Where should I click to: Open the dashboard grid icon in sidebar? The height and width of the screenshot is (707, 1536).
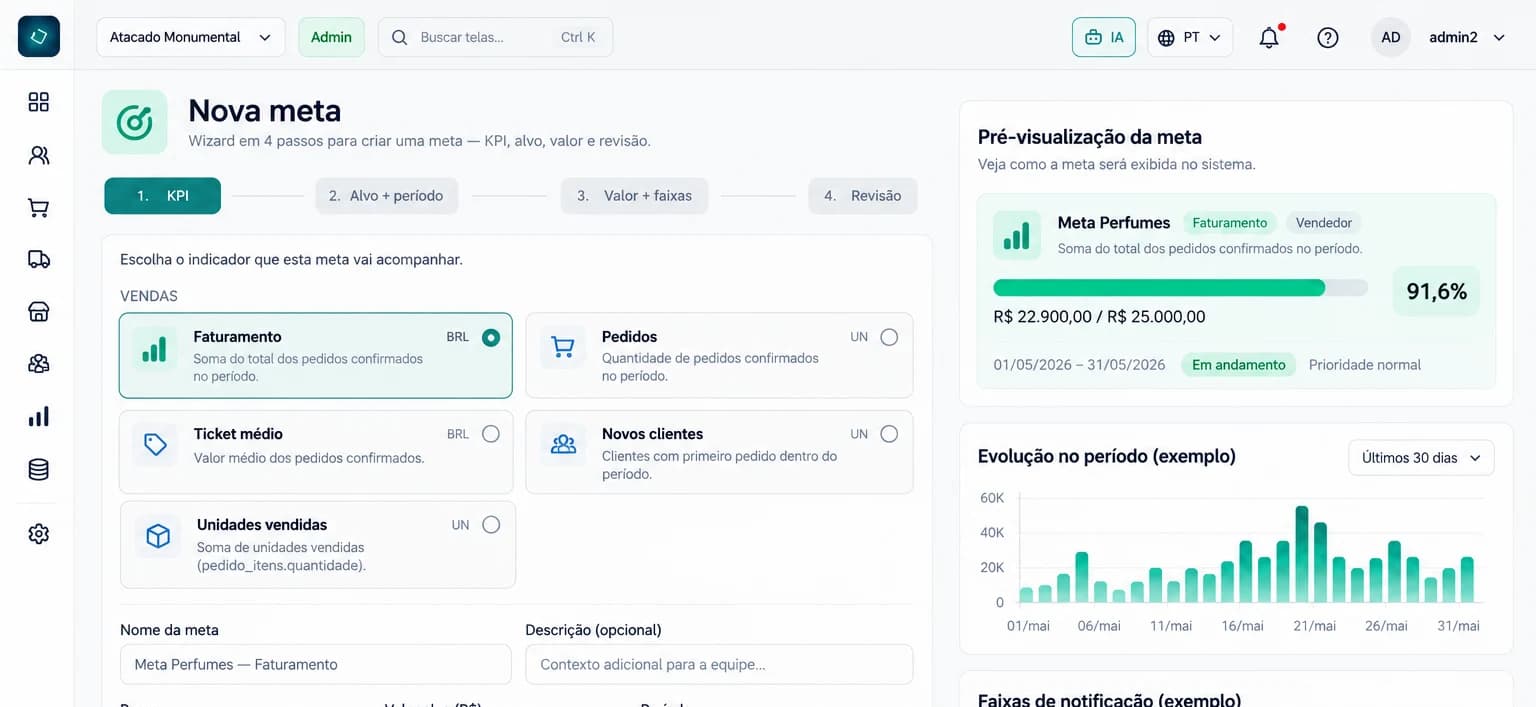pos(39,102)
